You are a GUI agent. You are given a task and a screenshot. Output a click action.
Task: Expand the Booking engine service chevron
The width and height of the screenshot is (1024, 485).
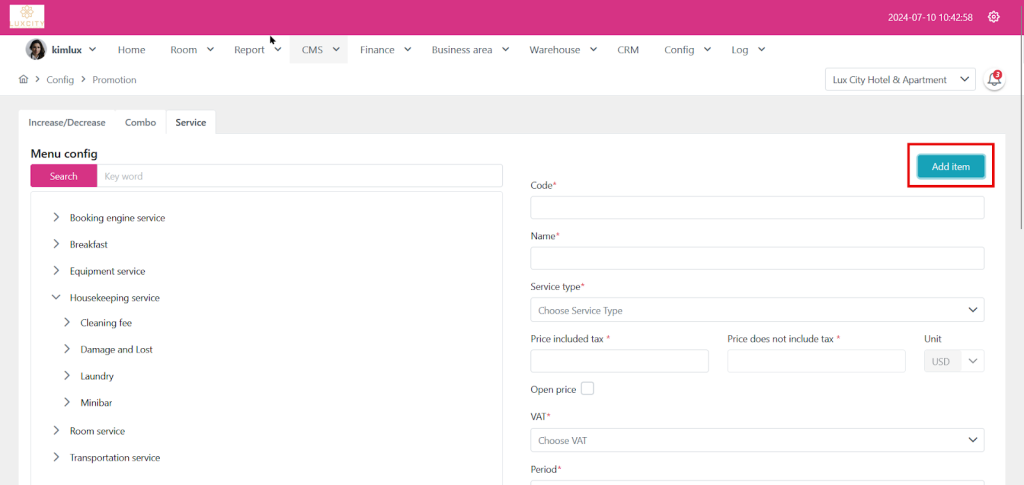57,217
